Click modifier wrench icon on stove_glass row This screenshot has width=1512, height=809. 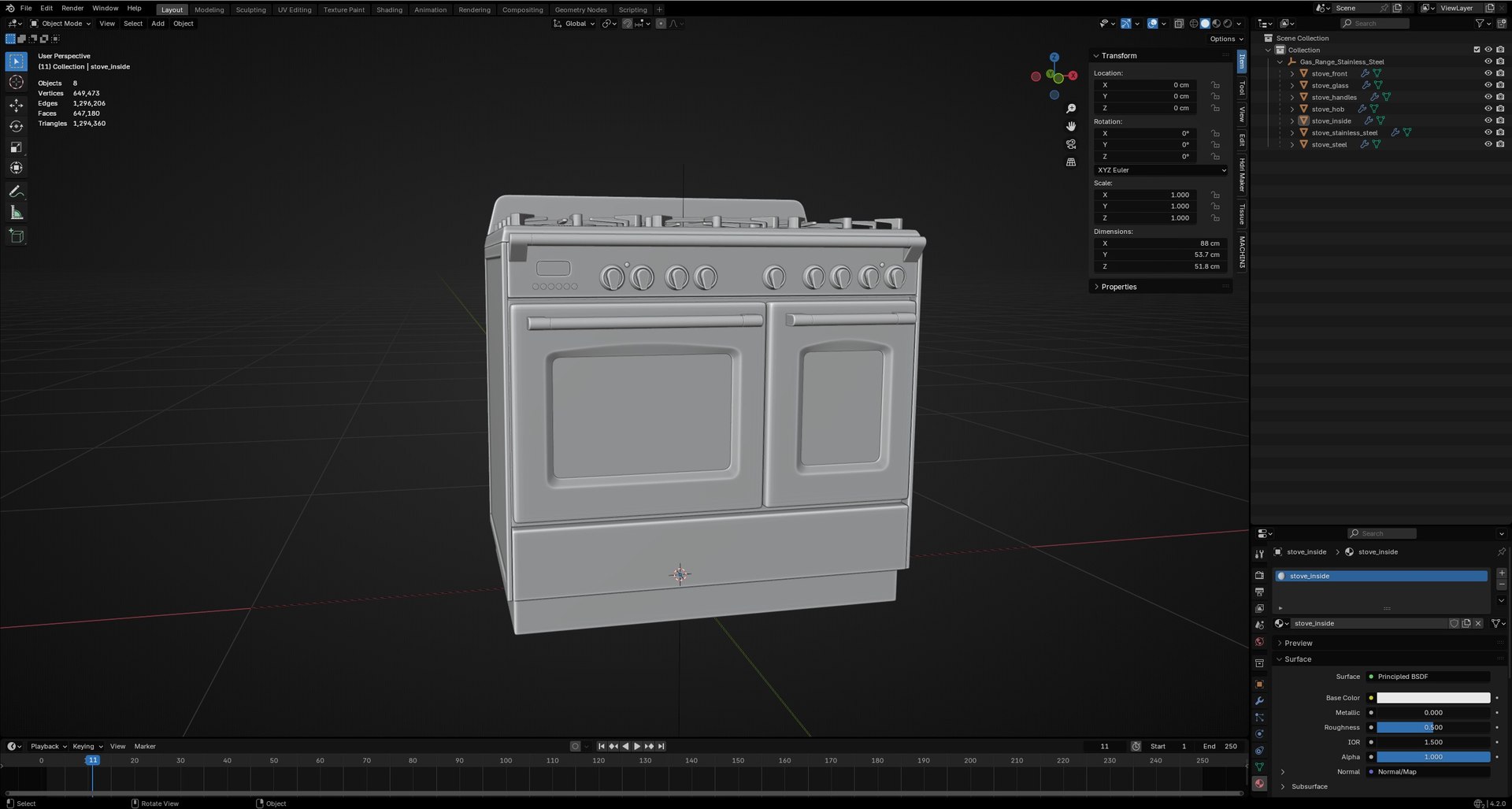pyautogui.click(x=1366, y=85)
